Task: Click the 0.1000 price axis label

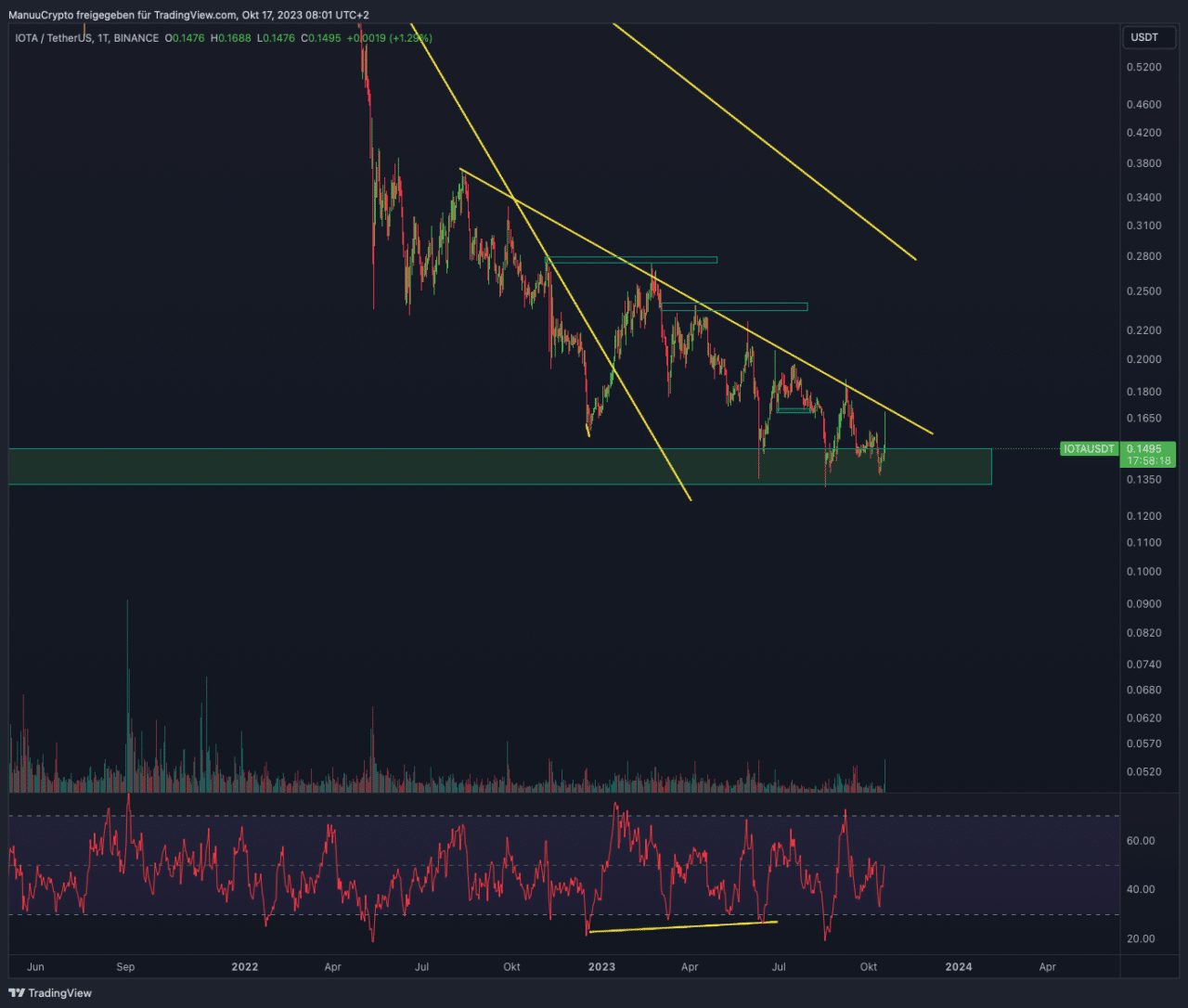Action: [x=1143, y=572]
